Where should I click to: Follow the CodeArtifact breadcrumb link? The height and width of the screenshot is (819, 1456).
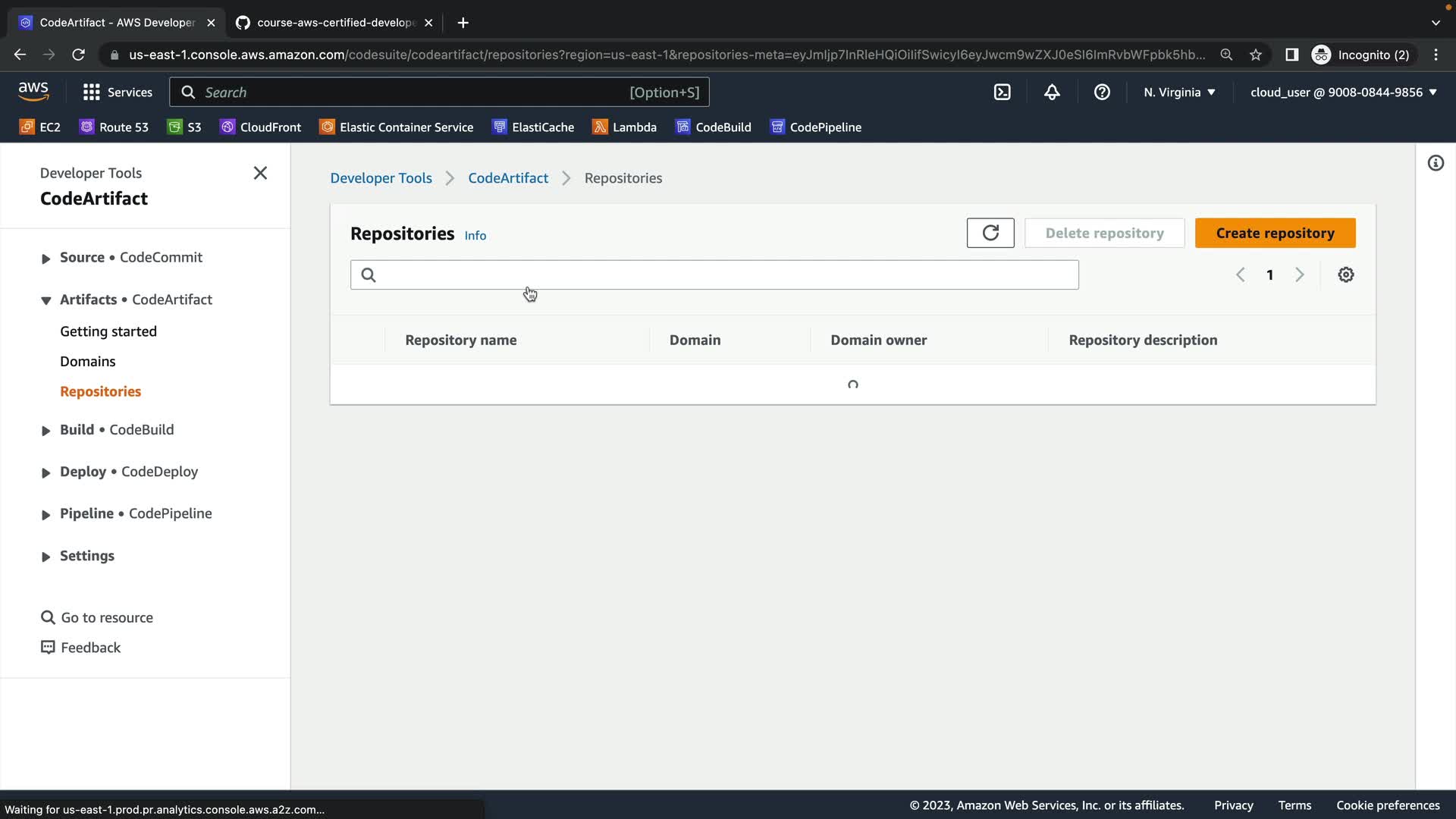(x=507, y=177)
